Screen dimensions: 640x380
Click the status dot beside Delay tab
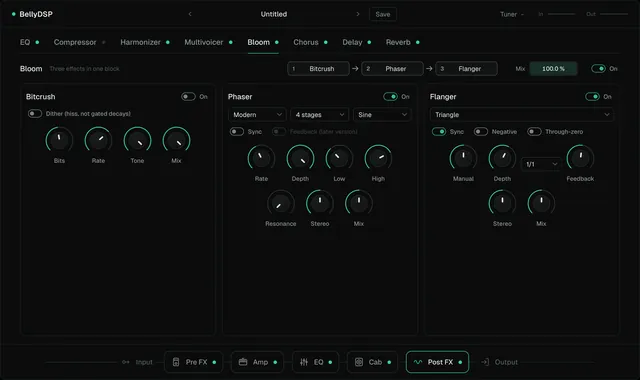369,42
